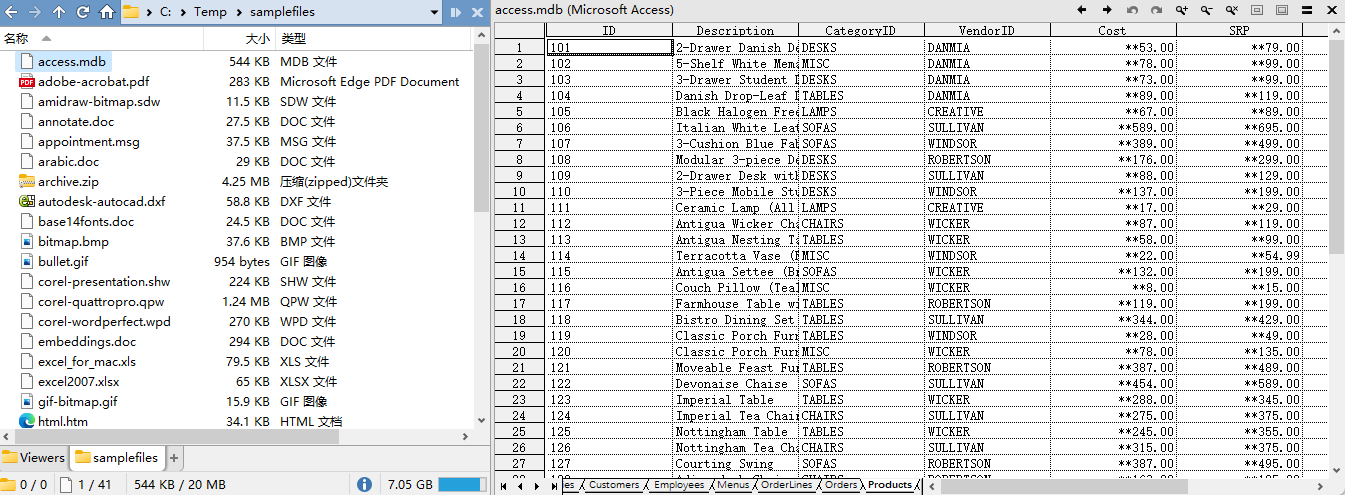Screen dimensions: 1345x495
Task: Click the disk free space bar
Action: tap(461, 485)
